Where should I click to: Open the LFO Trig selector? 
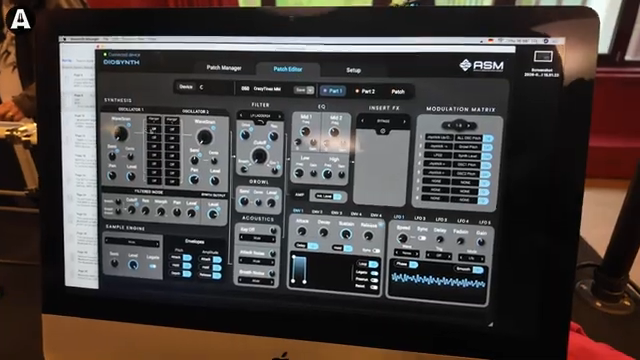tap(439, 256)
